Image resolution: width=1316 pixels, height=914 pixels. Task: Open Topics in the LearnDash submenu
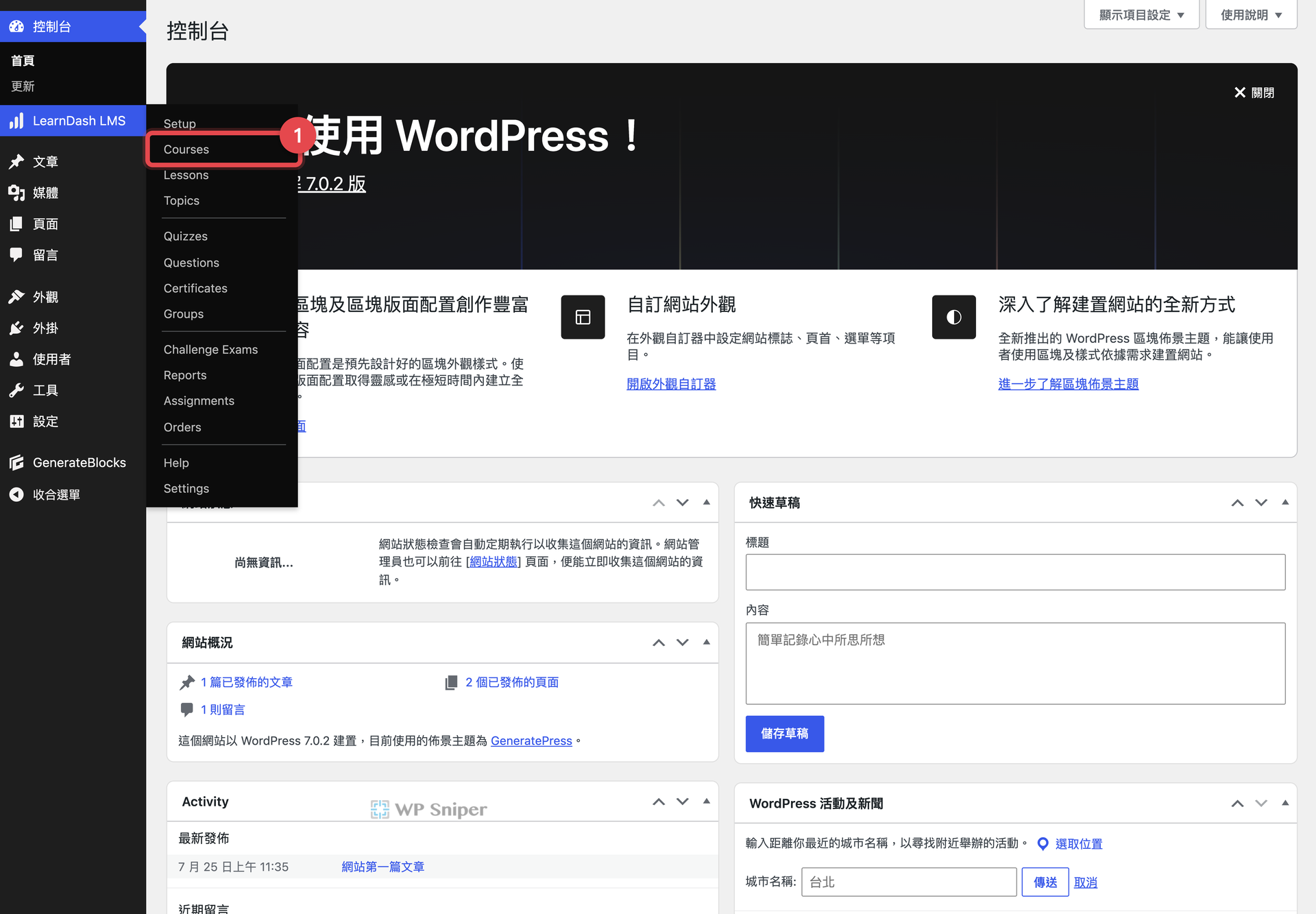[x=182, y=201]
